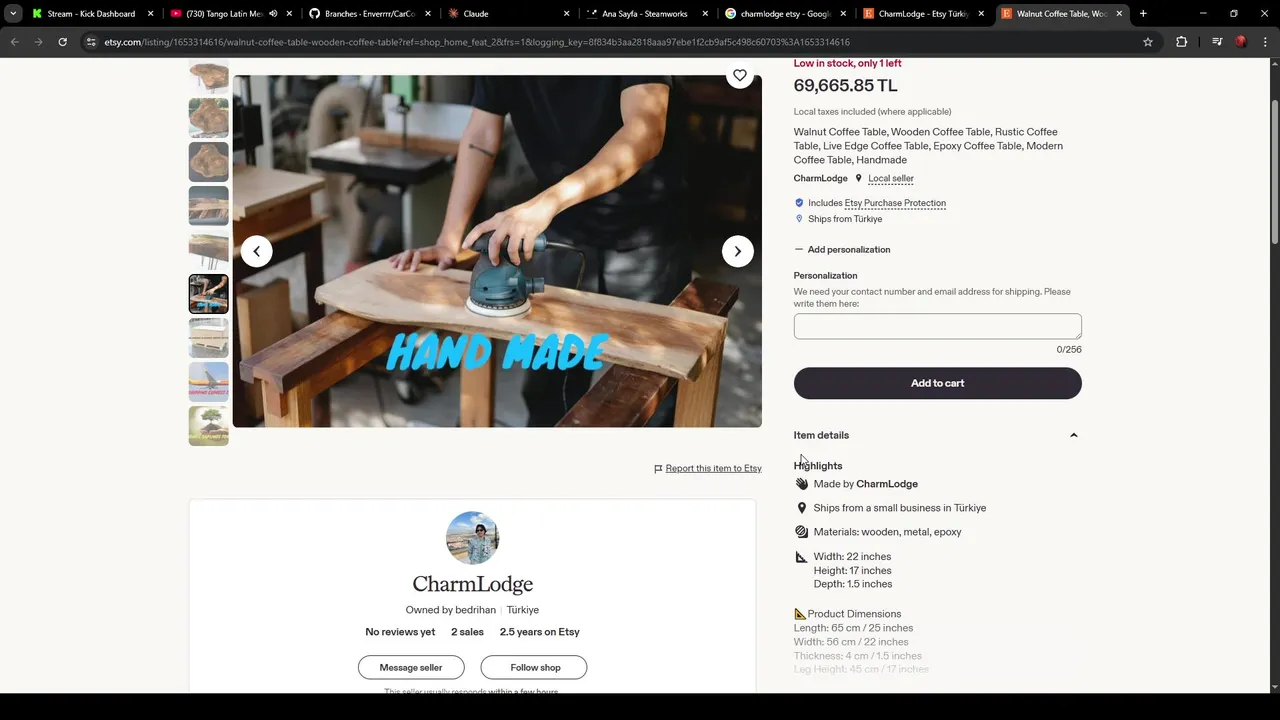Show previous product image arrow
This screenshot has height=720, width=1280.
tap(256, 251)
